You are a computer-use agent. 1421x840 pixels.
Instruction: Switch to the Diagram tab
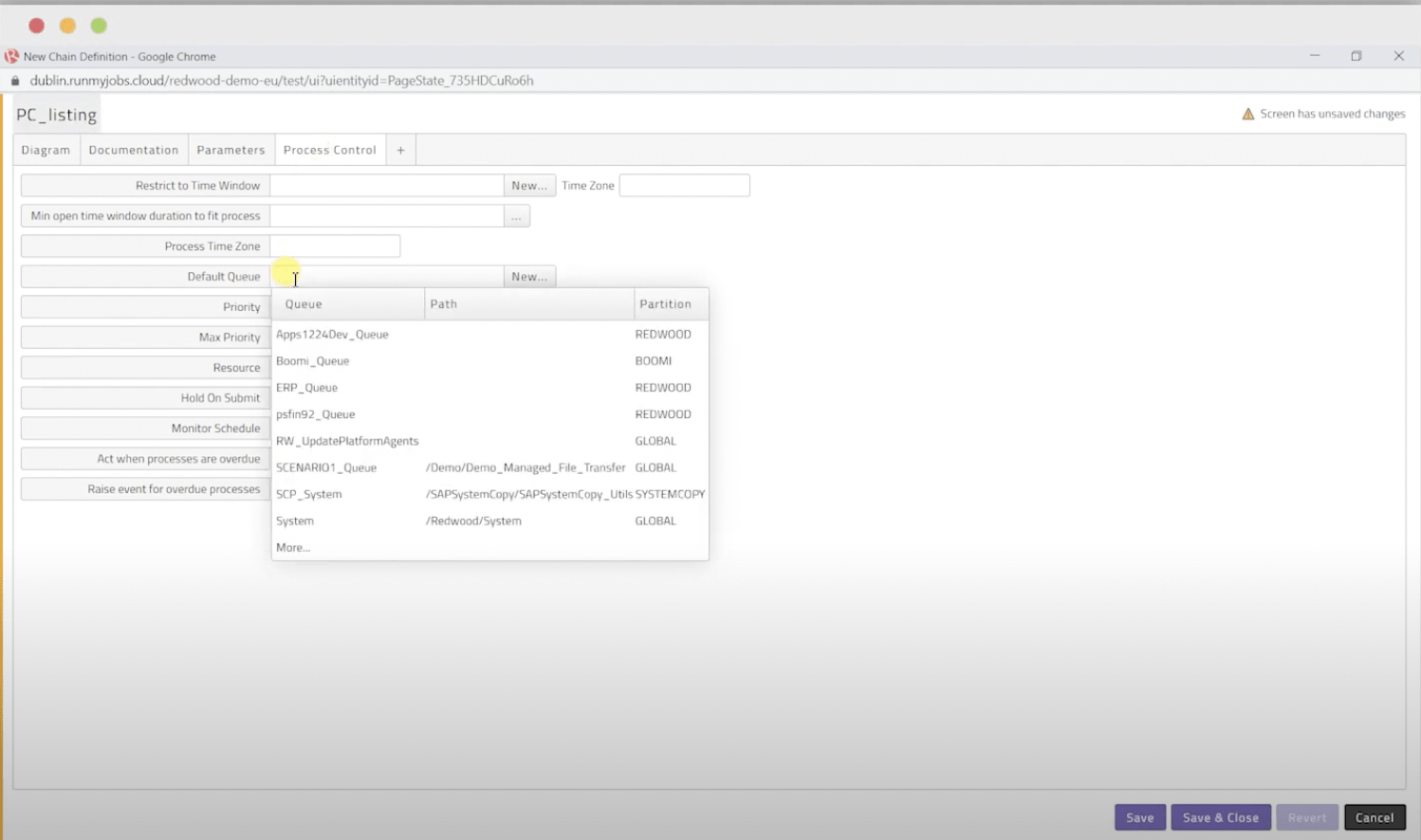coord(46,149)
